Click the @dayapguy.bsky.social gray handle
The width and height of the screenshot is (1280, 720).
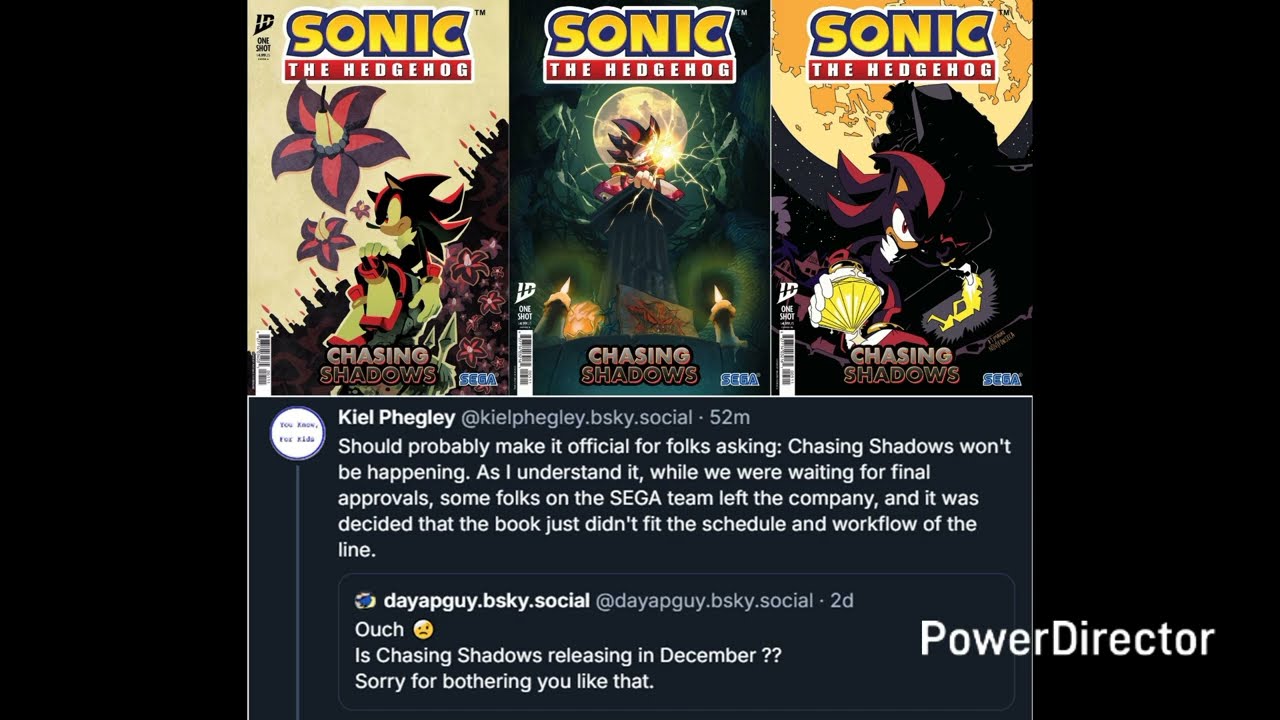tap(704, 601)
